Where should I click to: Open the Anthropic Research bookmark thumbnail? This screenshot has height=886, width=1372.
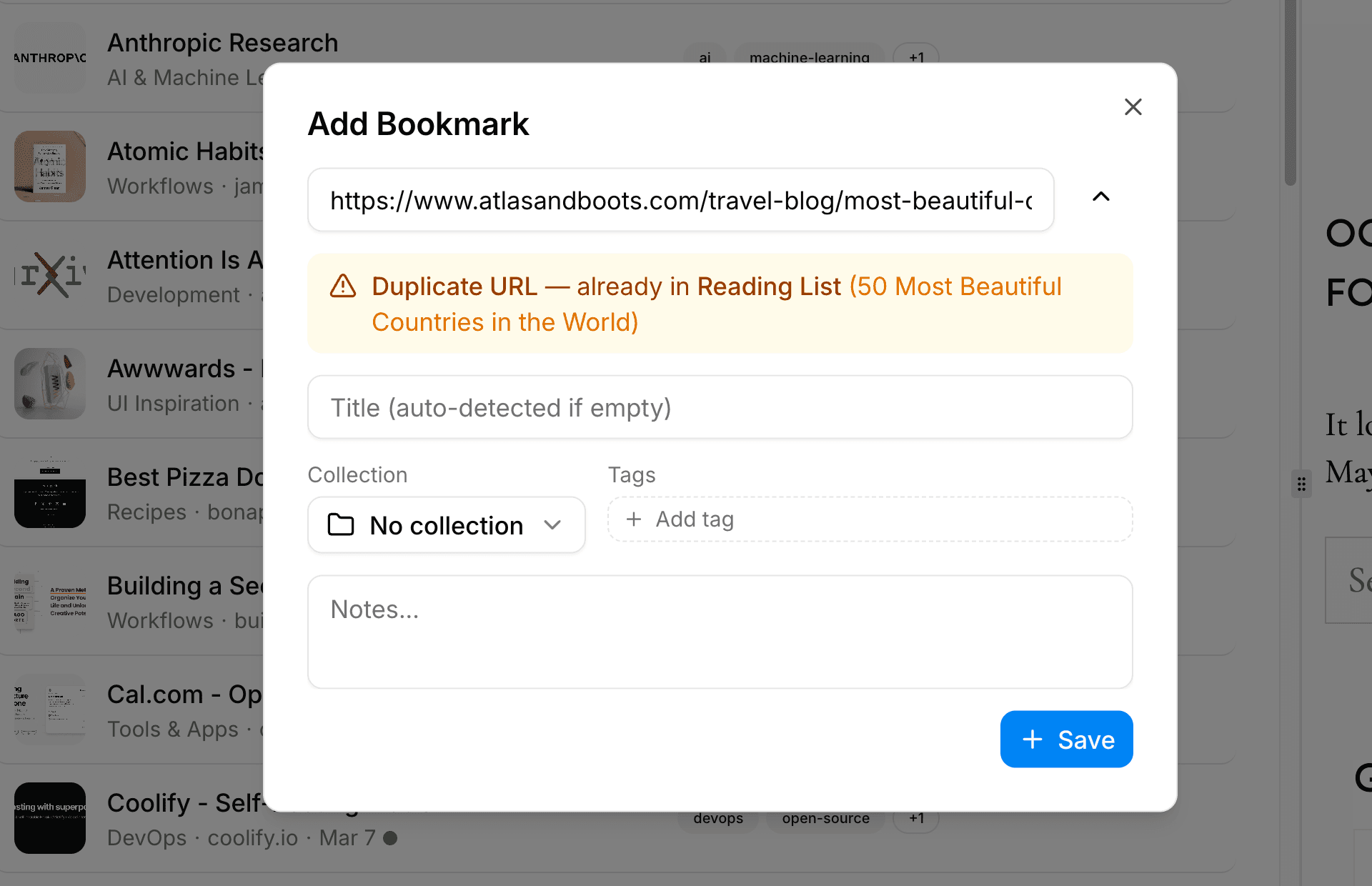click(x=50, y=58)
